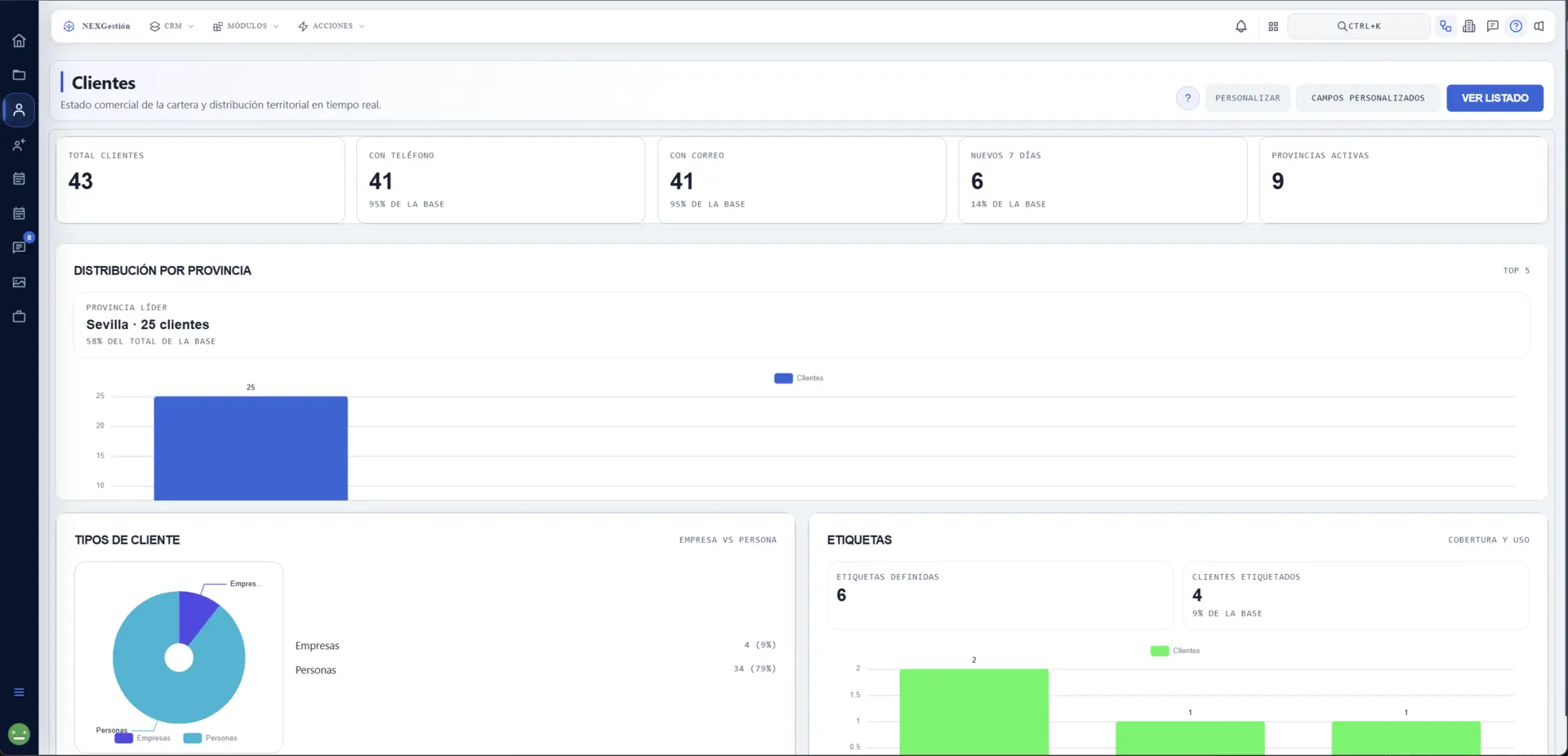Click the building icon in the top bar
The image size is (1568, 756).
click(1469, 26)
